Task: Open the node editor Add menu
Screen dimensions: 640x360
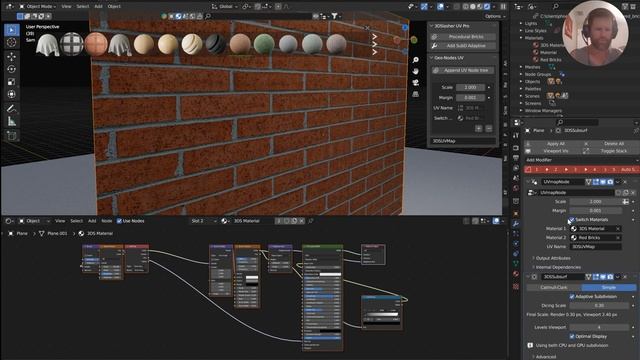Action: click(92, 221)
